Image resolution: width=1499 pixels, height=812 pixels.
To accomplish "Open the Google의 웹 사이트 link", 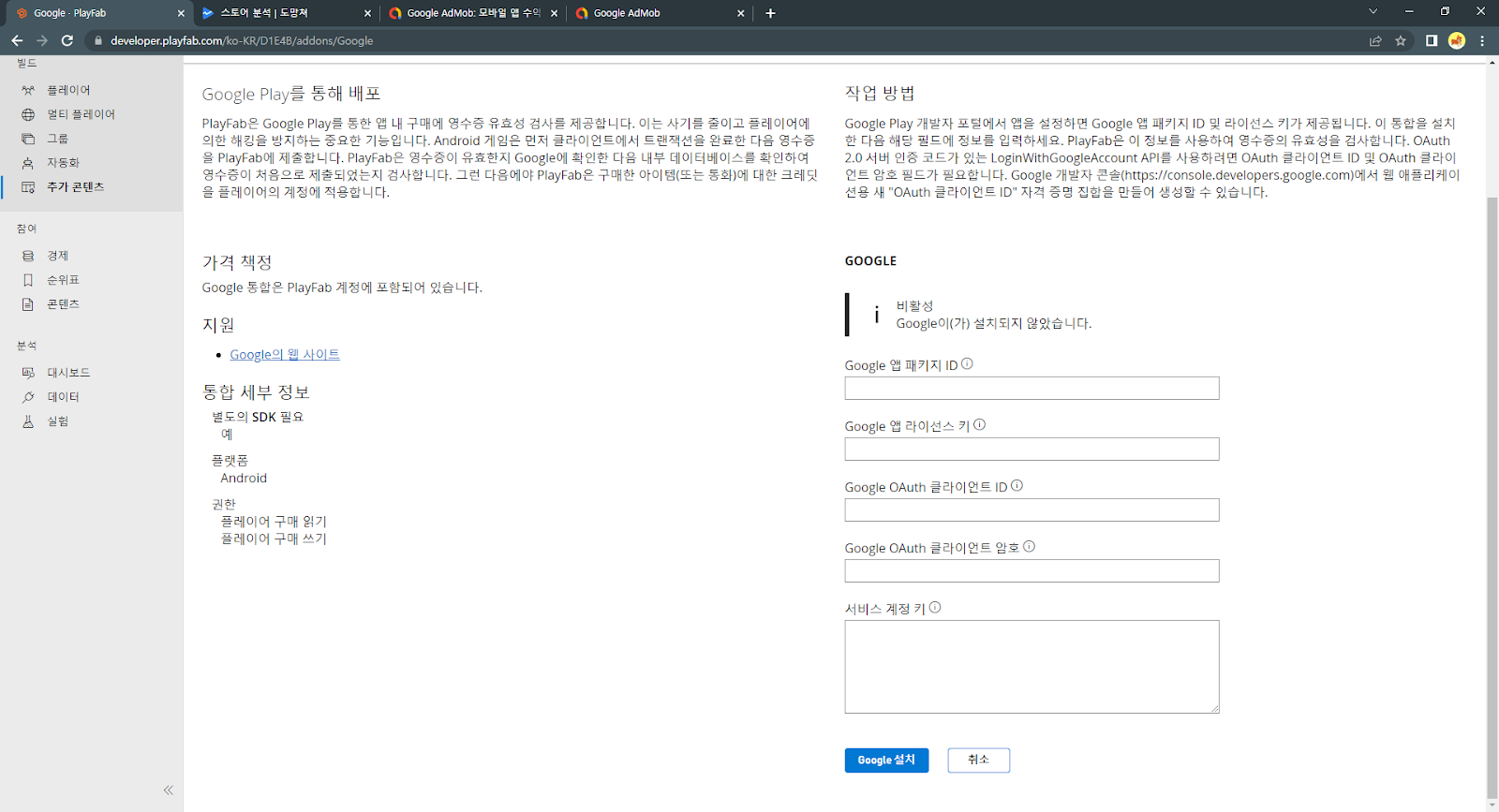I will click(x=285, y=355).
